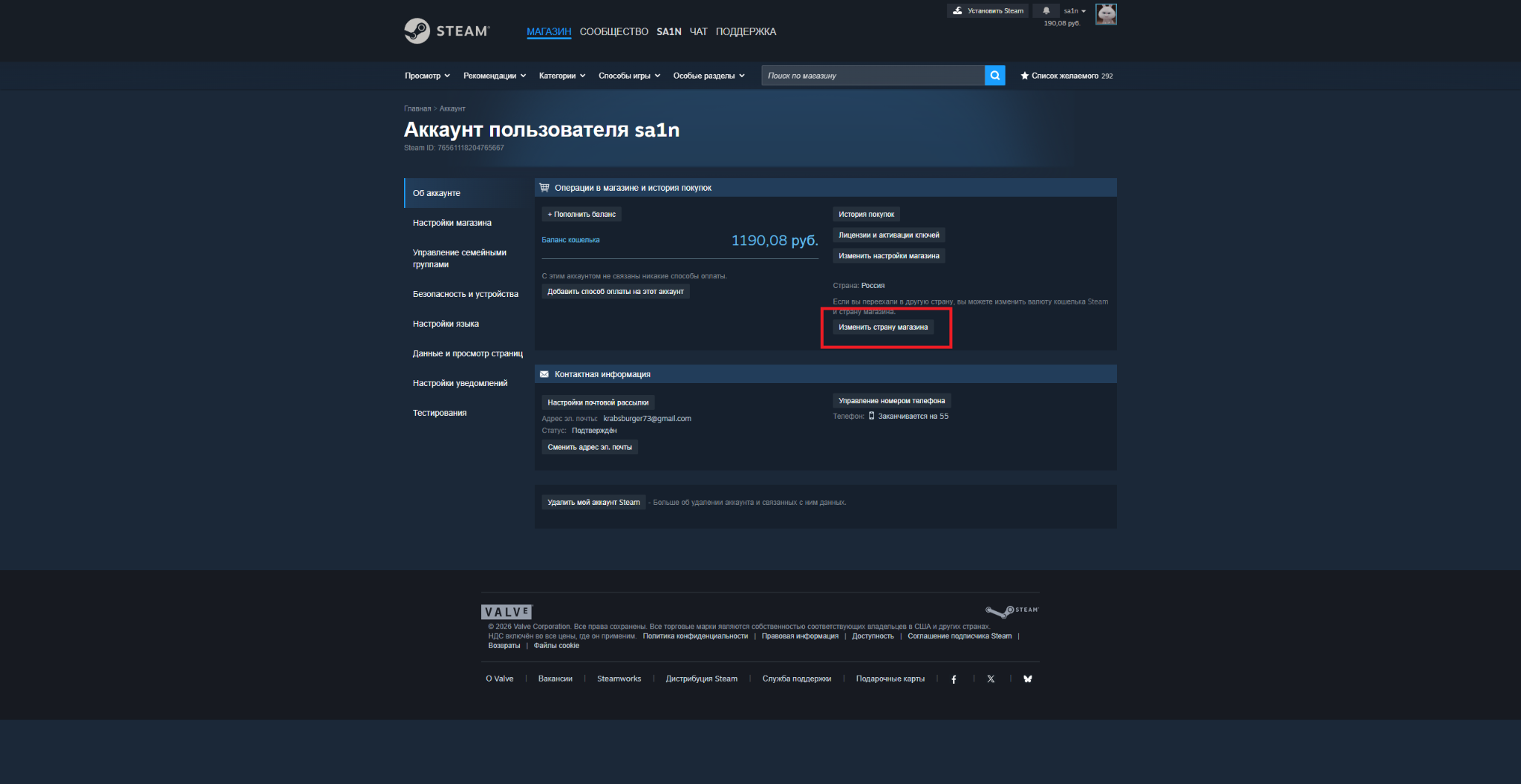Open the "Больше об удалении аккаунта" link

[749, 503]
